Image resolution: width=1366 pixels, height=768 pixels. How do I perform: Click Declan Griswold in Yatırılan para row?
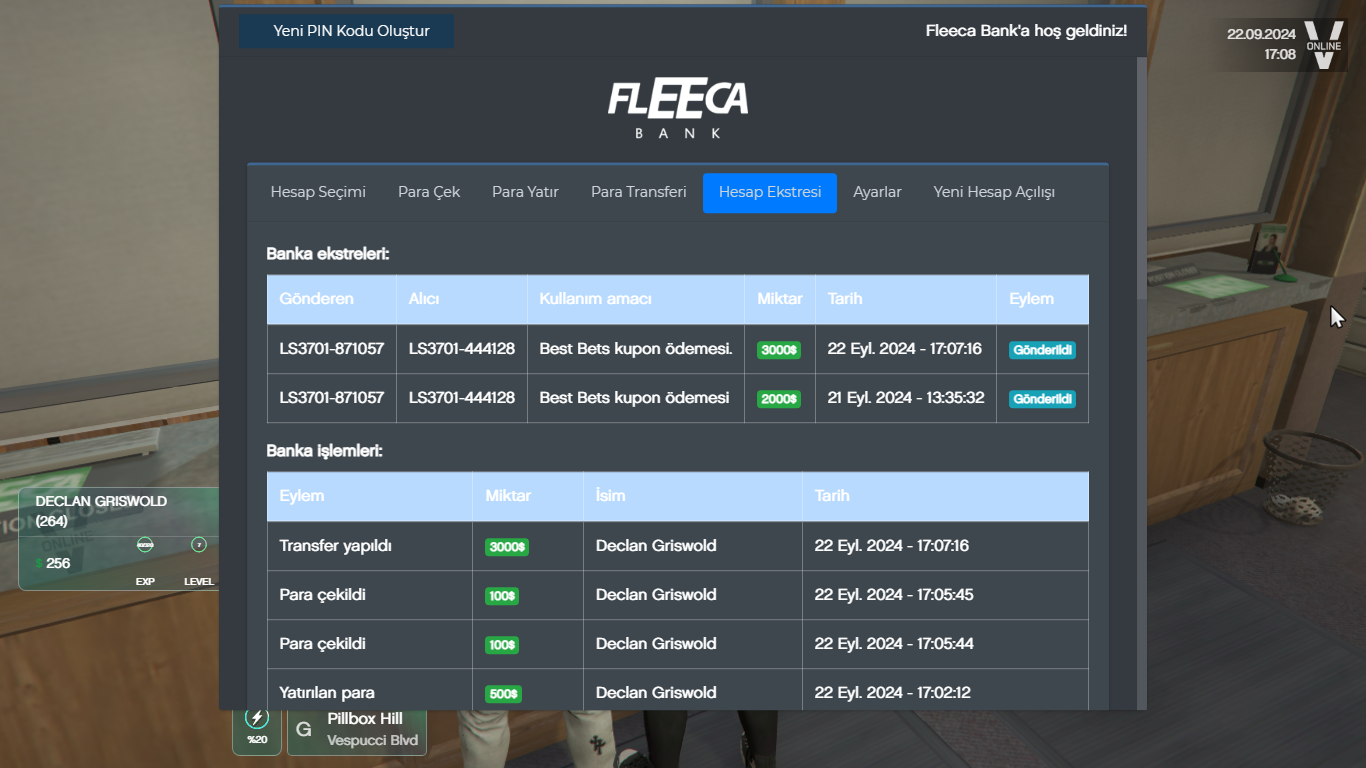tap(656, 693)
